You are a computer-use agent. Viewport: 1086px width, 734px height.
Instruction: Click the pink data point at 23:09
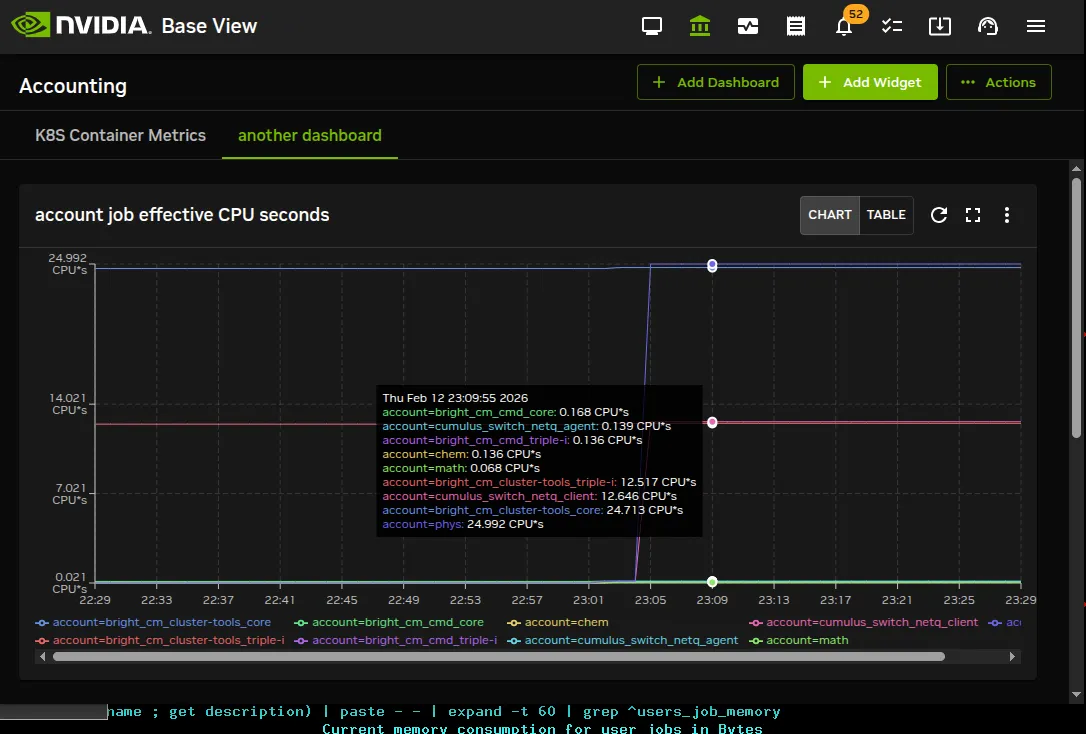tap(712, 422)
